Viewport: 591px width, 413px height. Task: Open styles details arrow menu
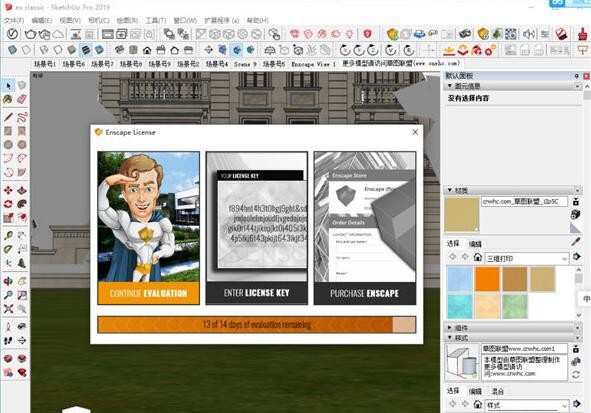tap(576, 404)
